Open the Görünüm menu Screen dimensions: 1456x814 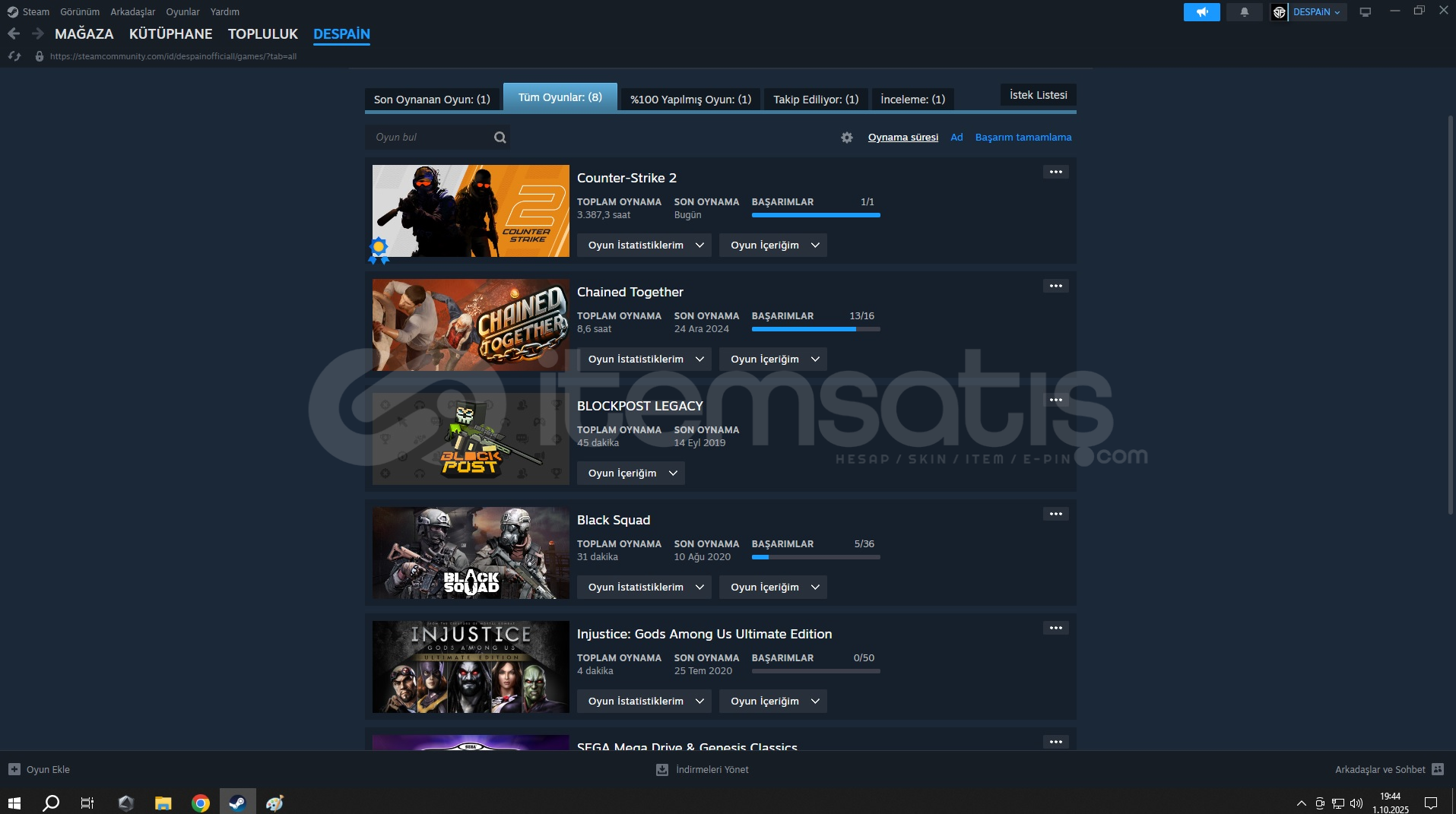[x=80, y=12]
